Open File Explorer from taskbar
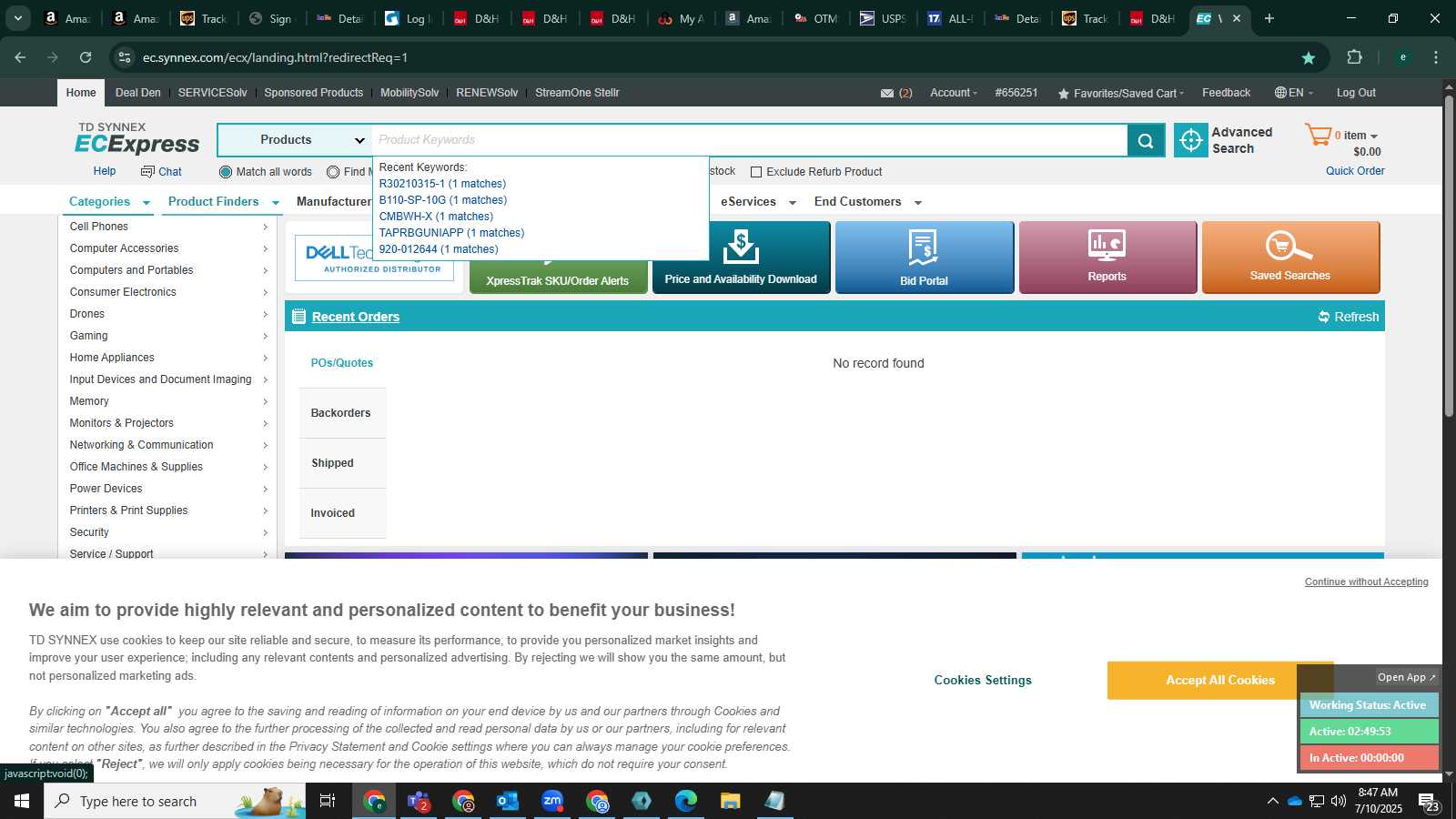The height and width of the screenshot is (819, 1456). click(730, 801)
